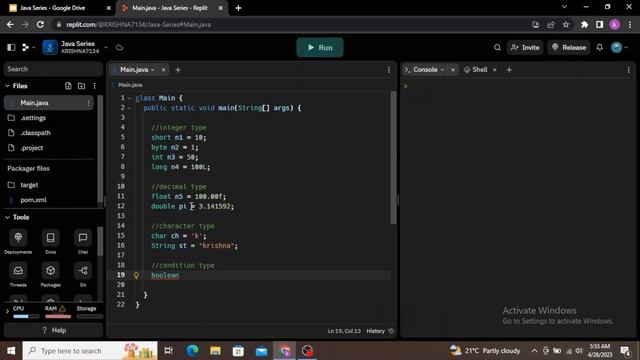Screen dimensions: 640x360
Task: Click the RAM usage bar
Action: tap(58, 316)
